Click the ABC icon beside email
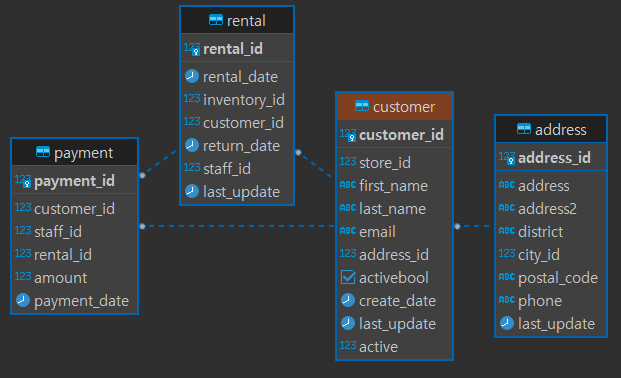Viewport: 621px width, 378px height. point(348,231)
